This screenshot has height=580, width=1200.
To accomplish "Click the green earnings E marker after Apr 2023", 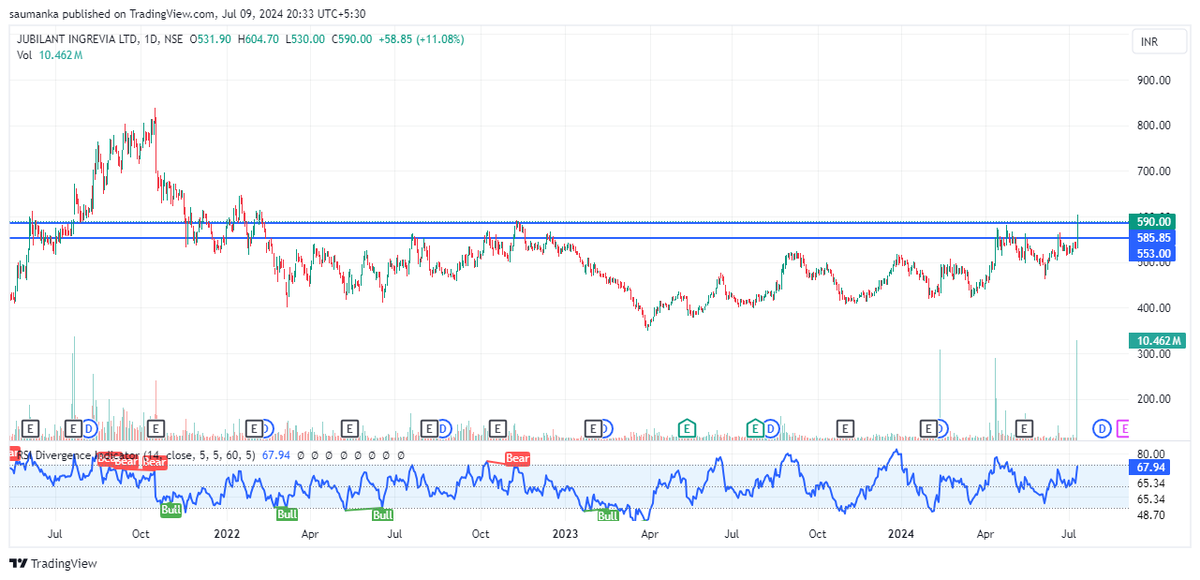I will [686, 428].
